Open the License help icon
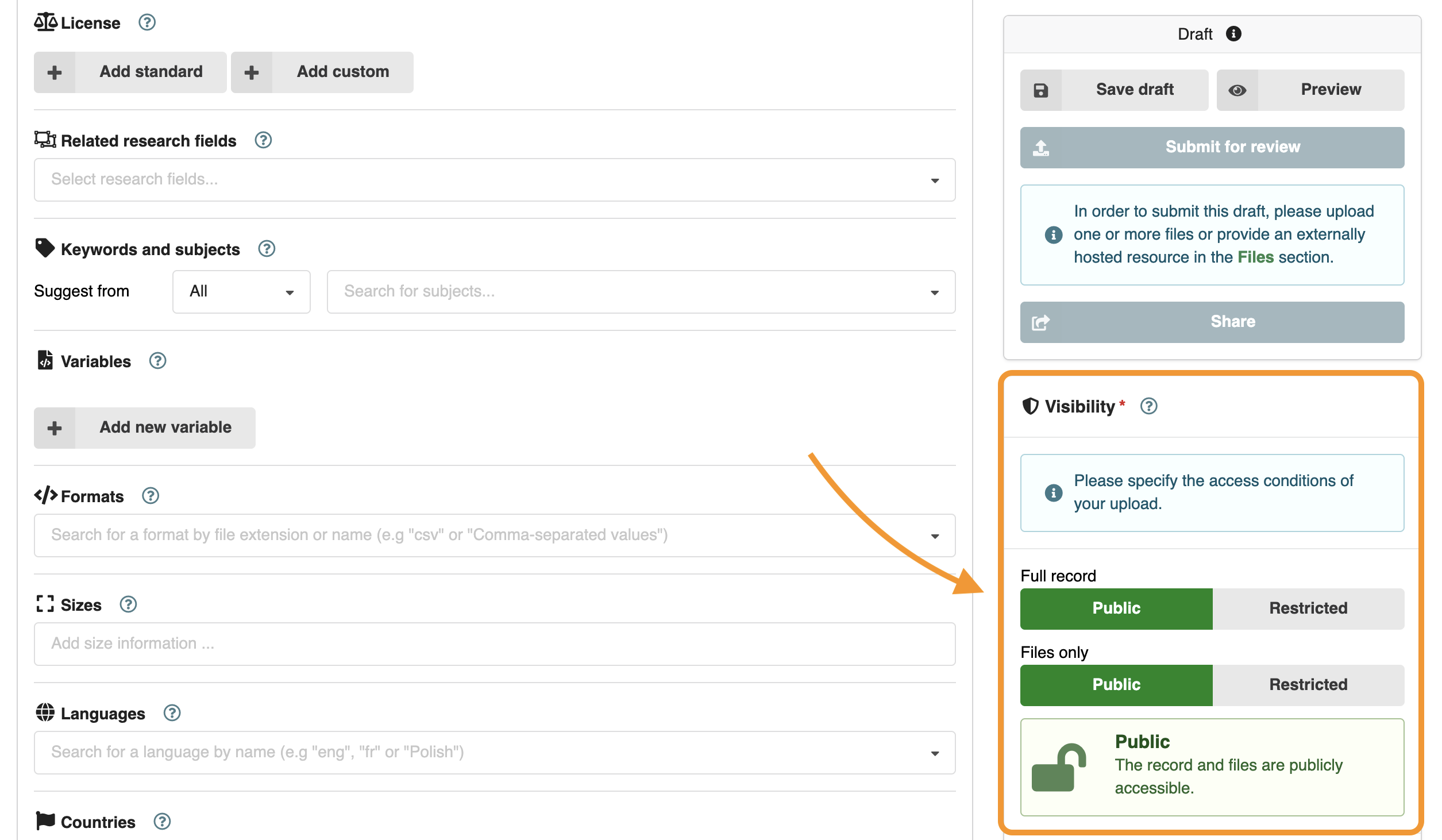 point(147,22)
